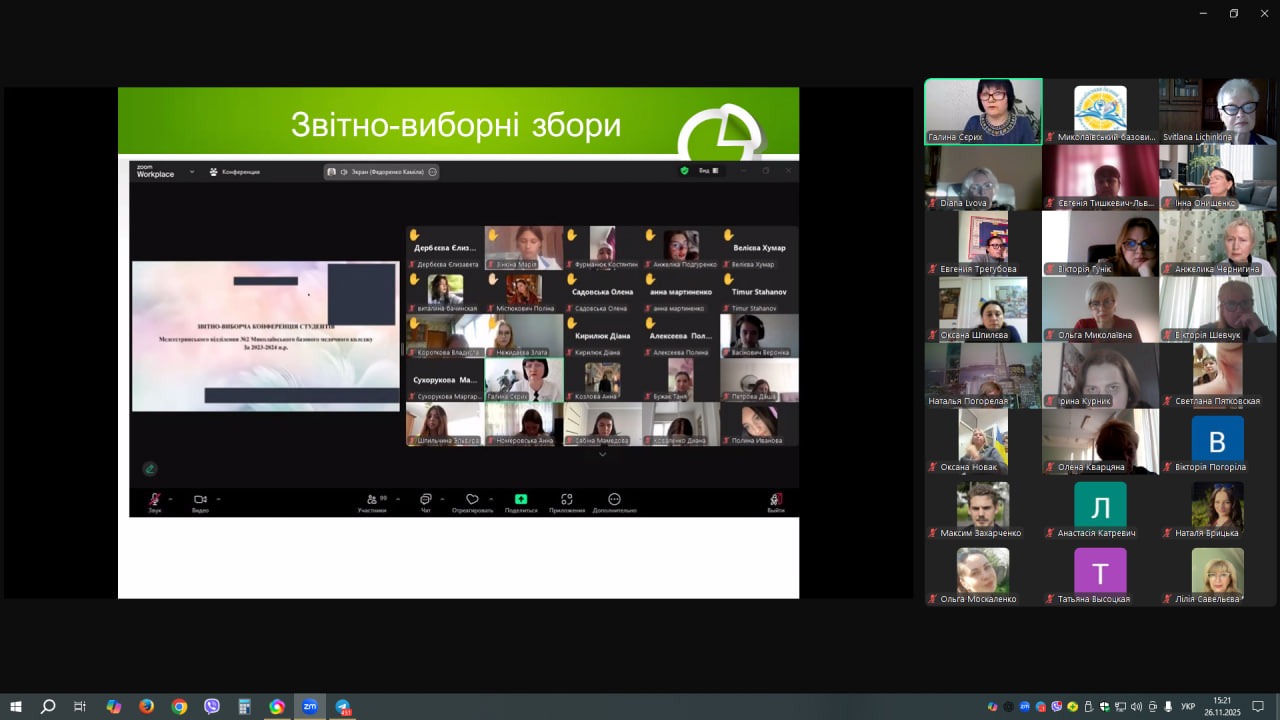The width and height of the screenshot is (1280, 720).
Task: Click the Выйти leave meeting button
Action: 776,500
